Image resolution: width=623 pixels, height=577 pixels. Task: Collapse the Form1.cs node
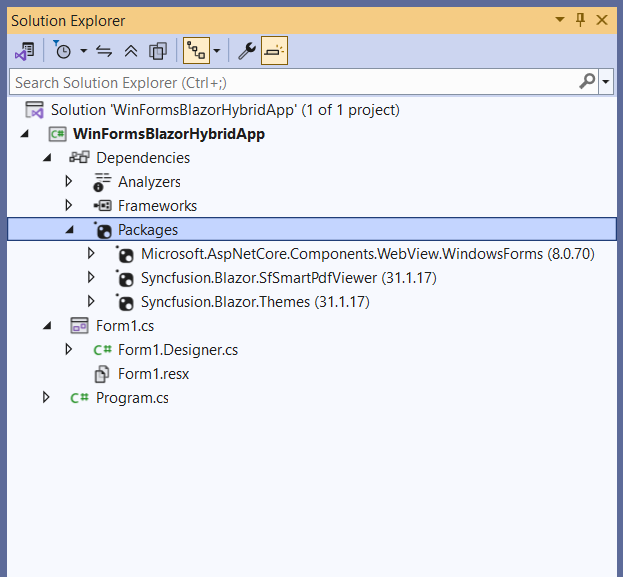pyautogui.click(x=47, y=326)
